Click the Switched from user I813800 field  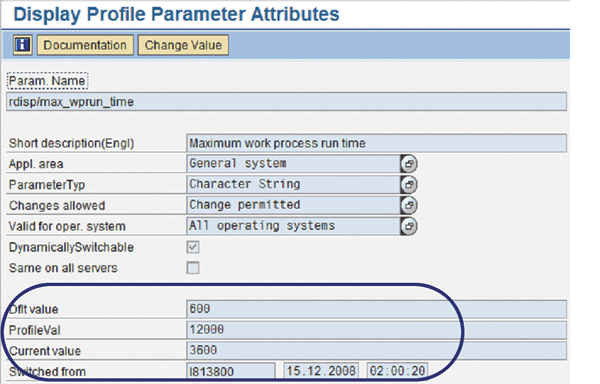[x=231, y=371]
